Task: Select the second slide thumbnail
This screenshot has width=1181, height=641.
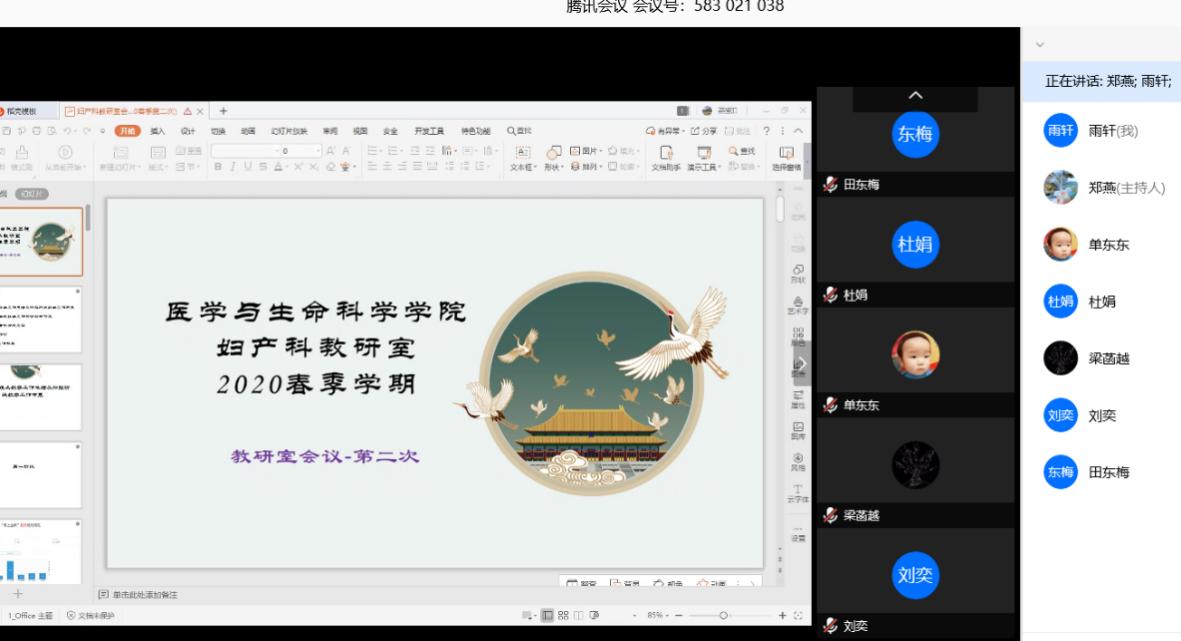Action: pyautogui.click(x=41, y=319)
